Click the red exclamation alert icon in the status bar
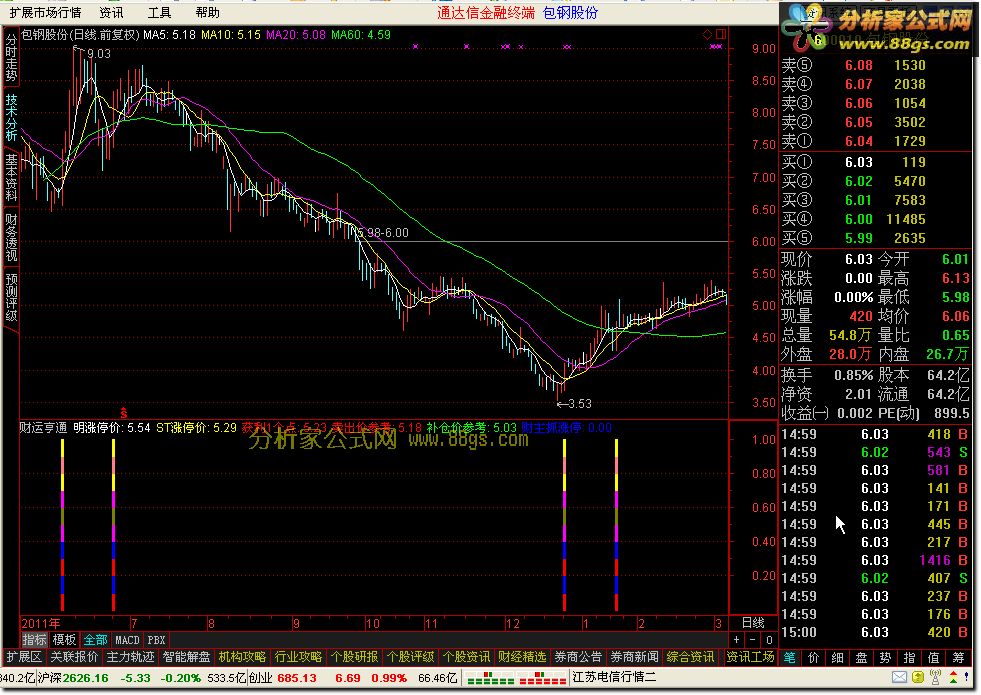Screen dimensions: 981x695 coord(967,677)
